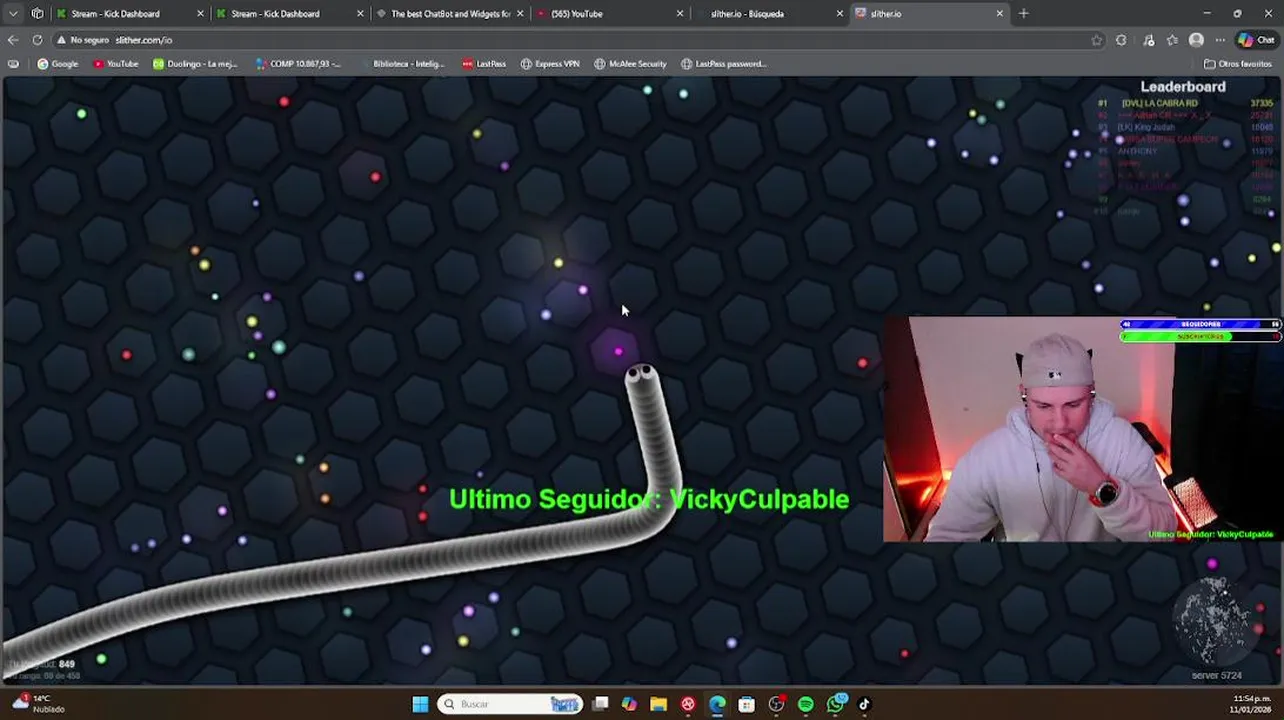Viewport: 1284px width, 720px height.
Task: Open the favorites list icon
Action: coord(1172,40)
